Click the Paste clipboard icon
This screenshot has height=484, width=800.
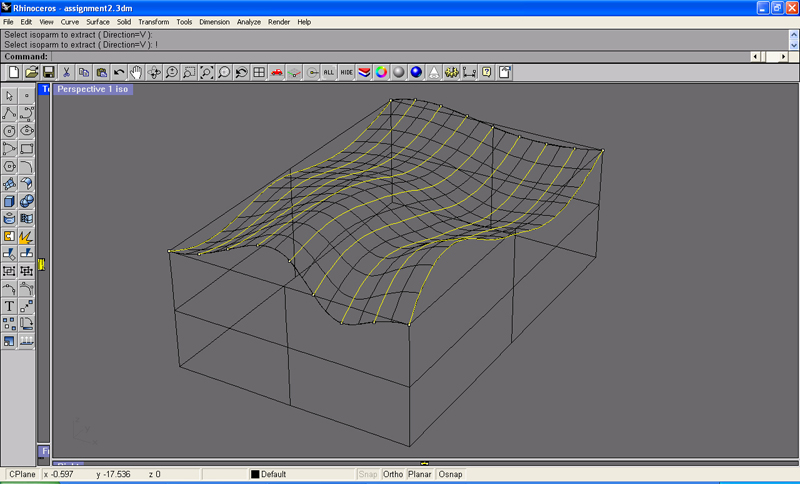point(101,72)
